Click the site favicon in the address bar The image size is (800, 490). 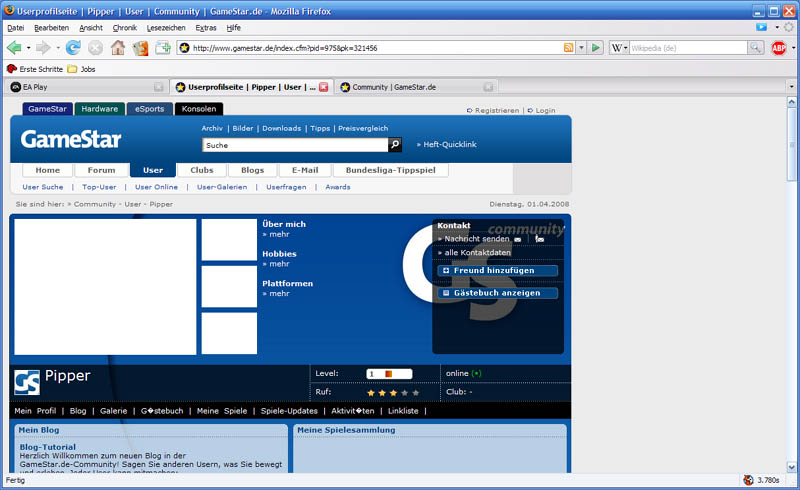[x=184, y=48]
